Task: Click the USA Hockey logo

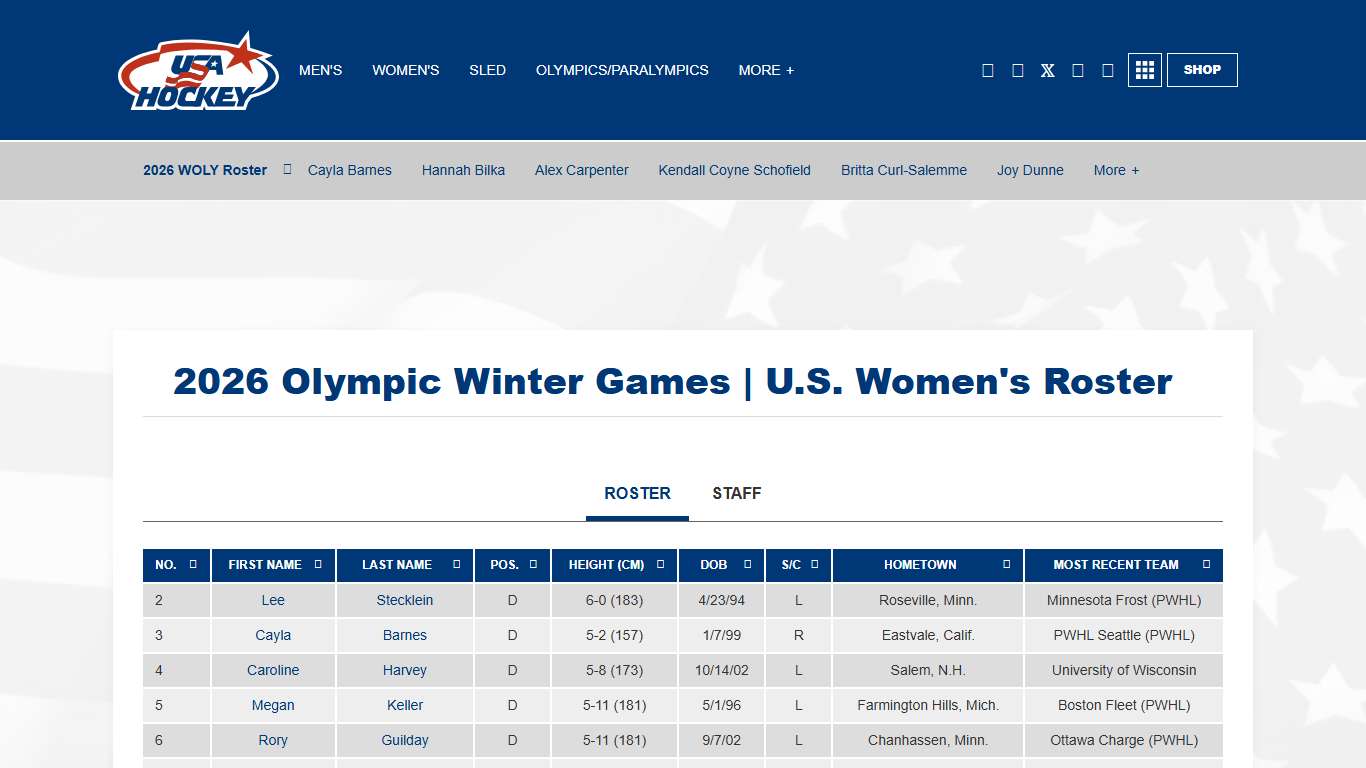Action: tap(197, 70)
